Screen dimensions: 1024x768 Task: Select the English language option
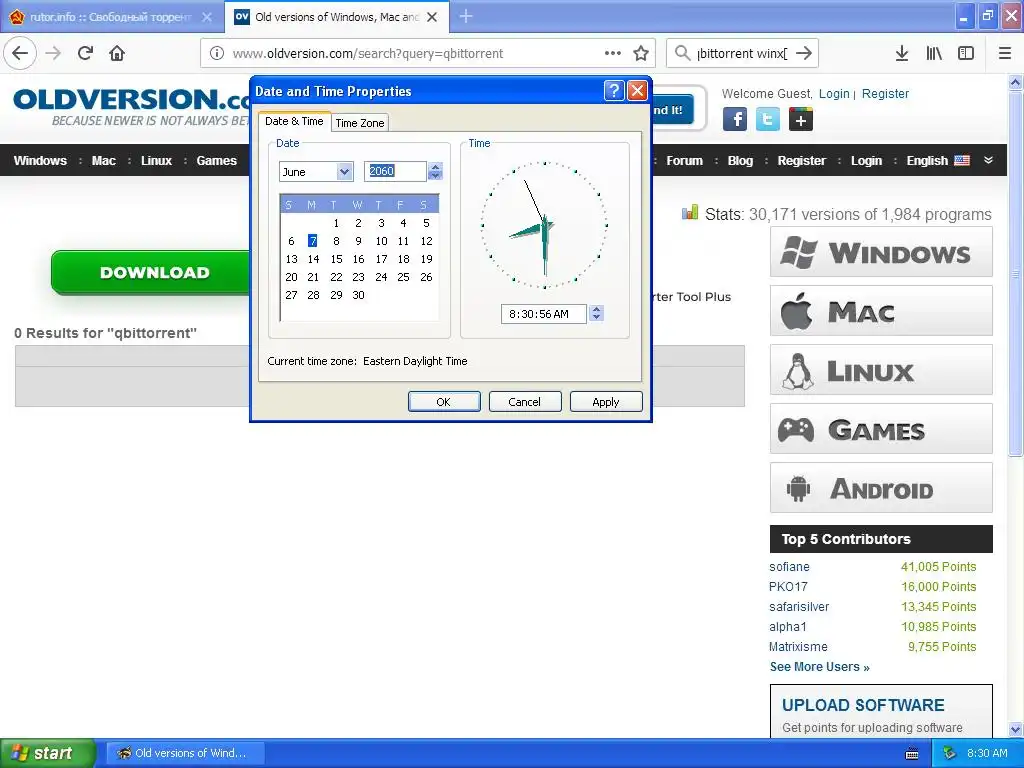[938, 161]
